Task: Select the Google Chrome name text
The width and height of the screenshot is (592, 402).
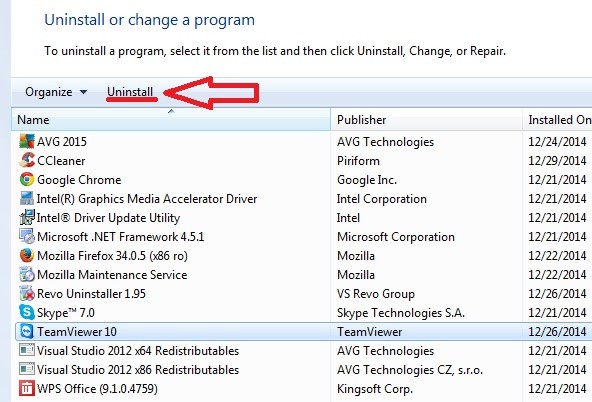Action: (x=79, y=180)
